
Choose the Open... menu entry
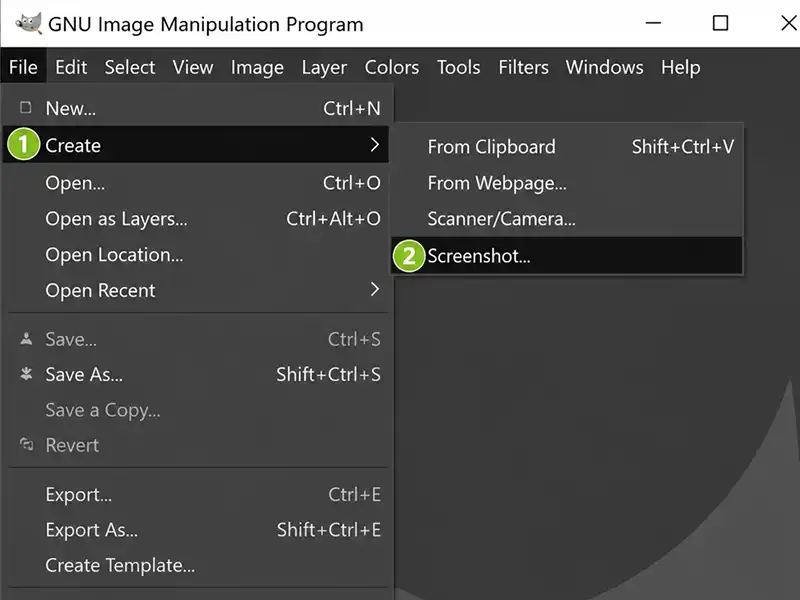tap(196, 183)
